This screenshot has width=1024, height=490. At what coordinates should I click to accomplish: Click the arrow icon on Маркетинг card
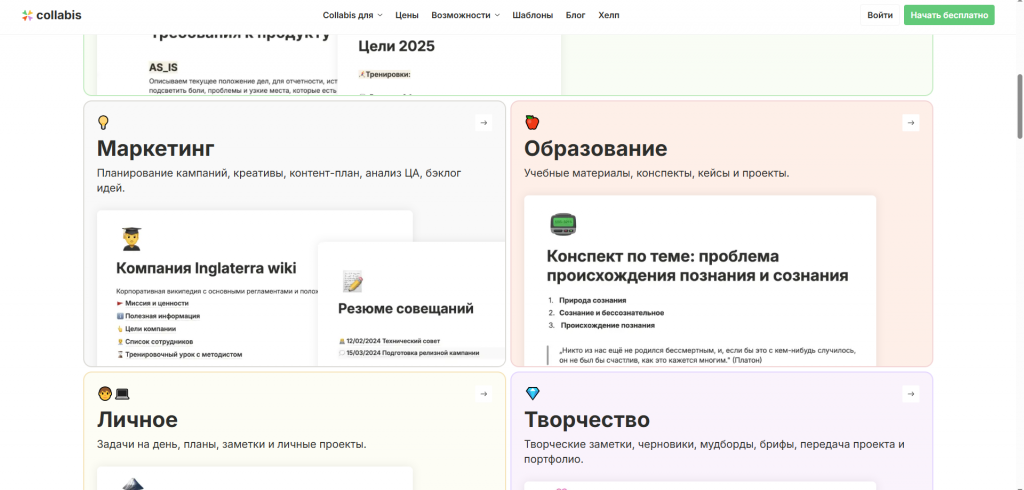click(x=483, y=123)
